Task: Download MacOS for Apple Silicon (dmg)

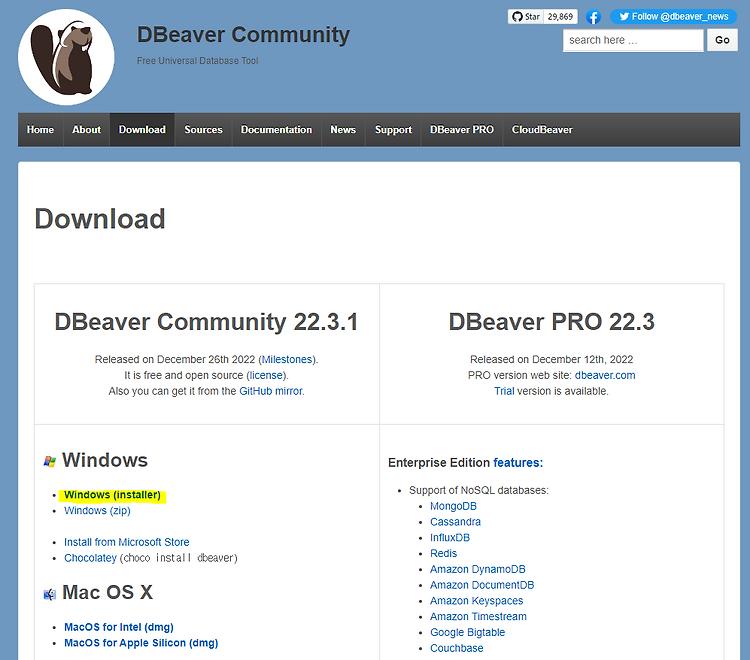Action: coord(141,643)
